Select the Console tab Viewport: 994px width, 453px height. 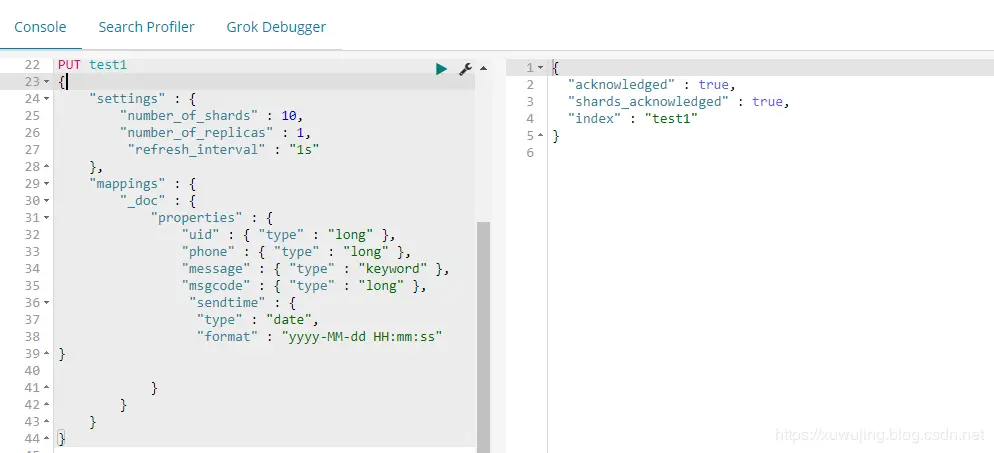pyautogui.click(x=41, y=27)
